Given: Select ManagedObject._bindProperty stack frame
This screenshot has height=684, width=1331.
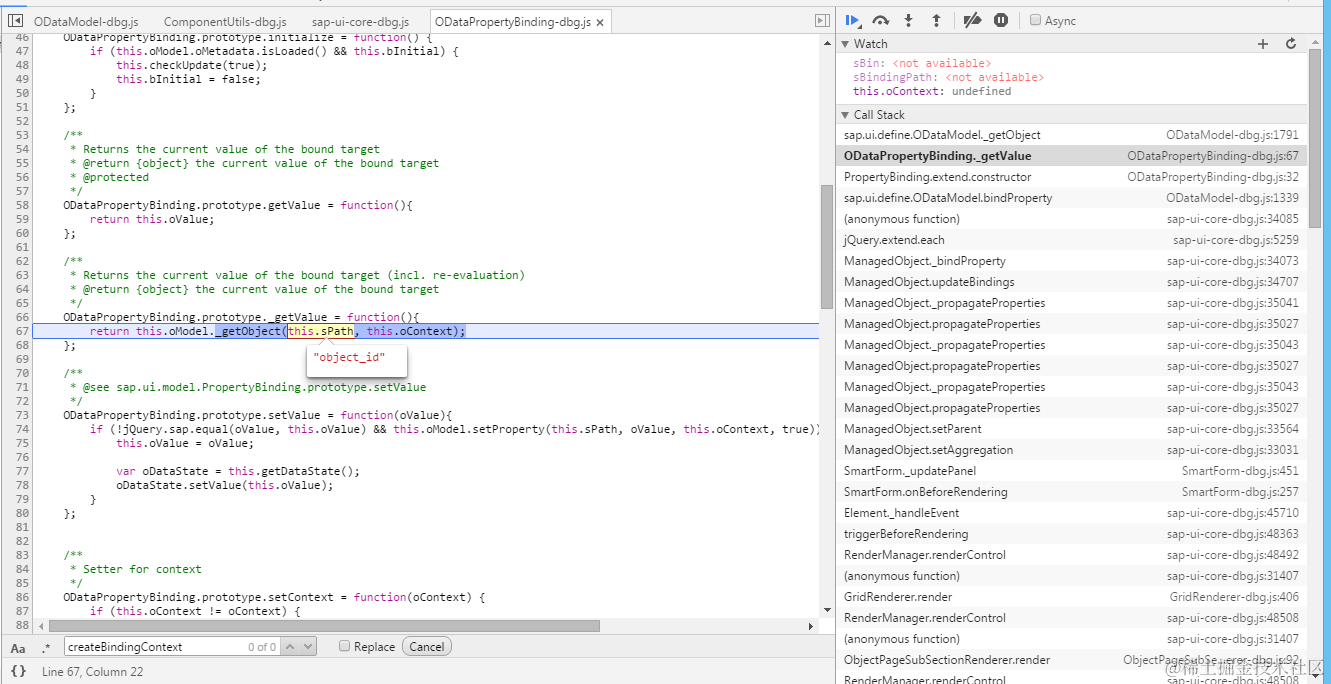Looking at the screenshot, I should [1071, 261].
